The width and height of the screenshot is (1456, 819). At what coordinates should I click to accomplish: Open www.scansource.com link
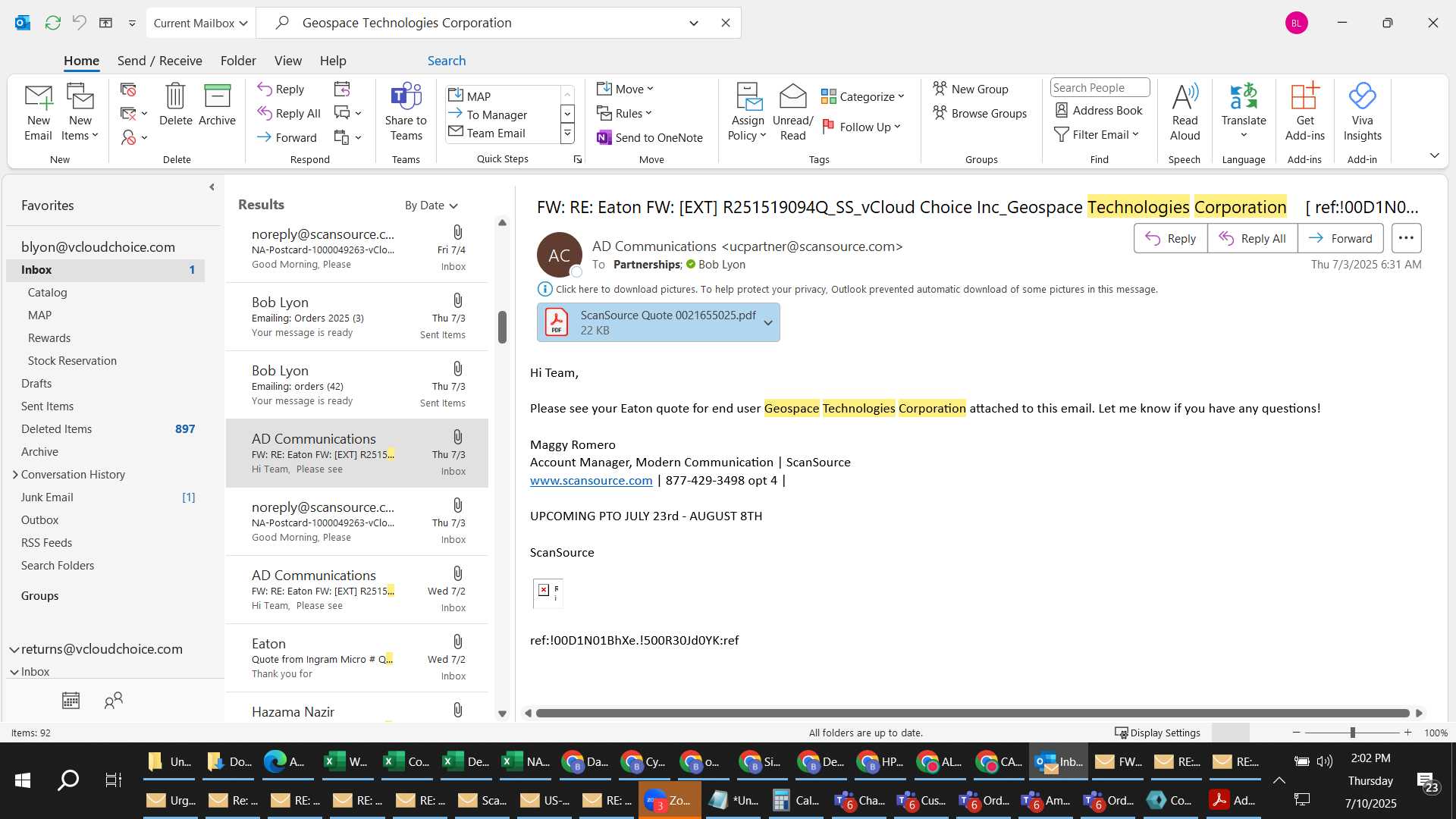click(x=591, y=481)
